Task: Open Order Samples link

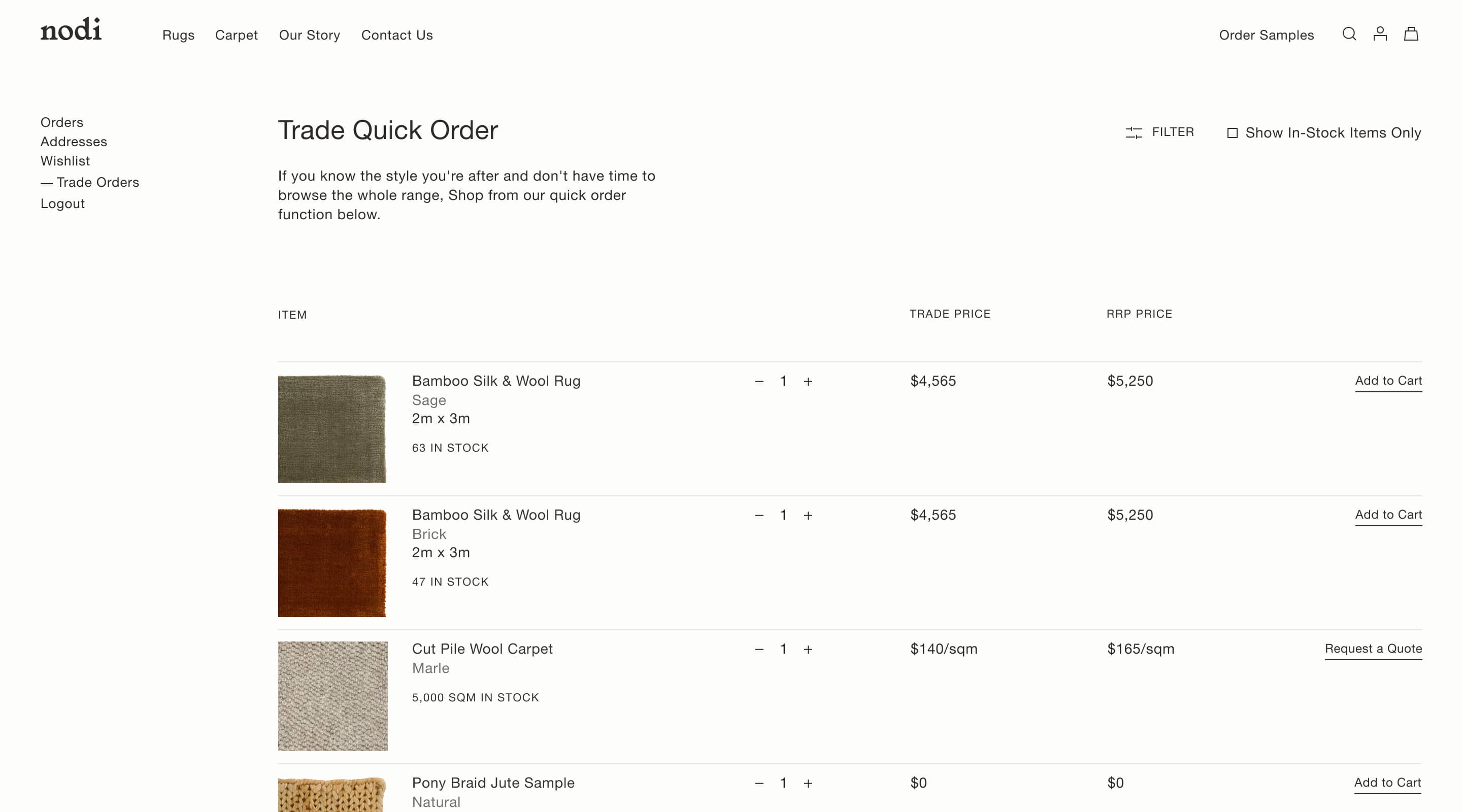Action: pos(1266,35)
